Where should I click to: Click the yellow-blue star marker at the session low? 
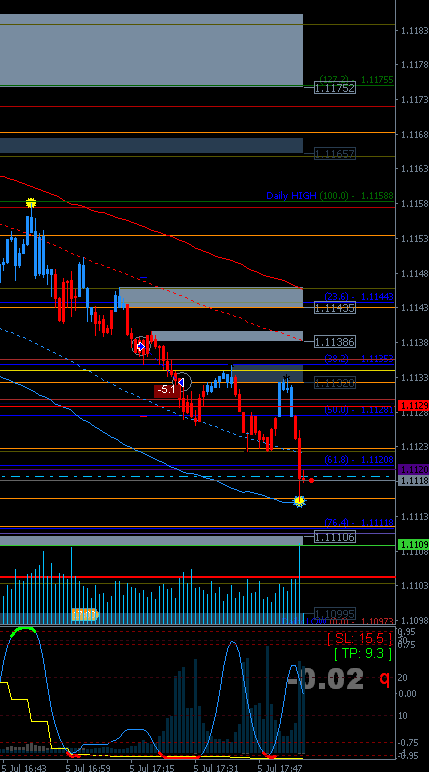pyautogui.click(x=299, y=501)
